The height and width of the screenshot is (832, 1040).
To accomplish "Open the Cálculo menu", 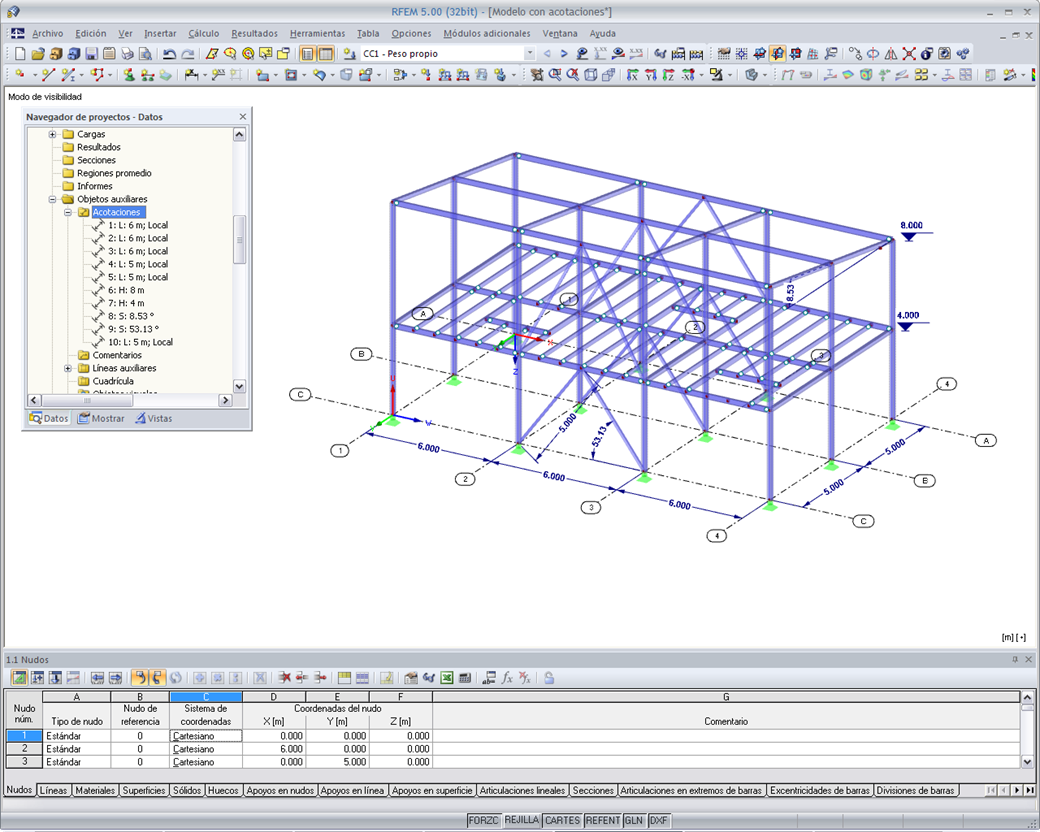I will coord(203,33).
